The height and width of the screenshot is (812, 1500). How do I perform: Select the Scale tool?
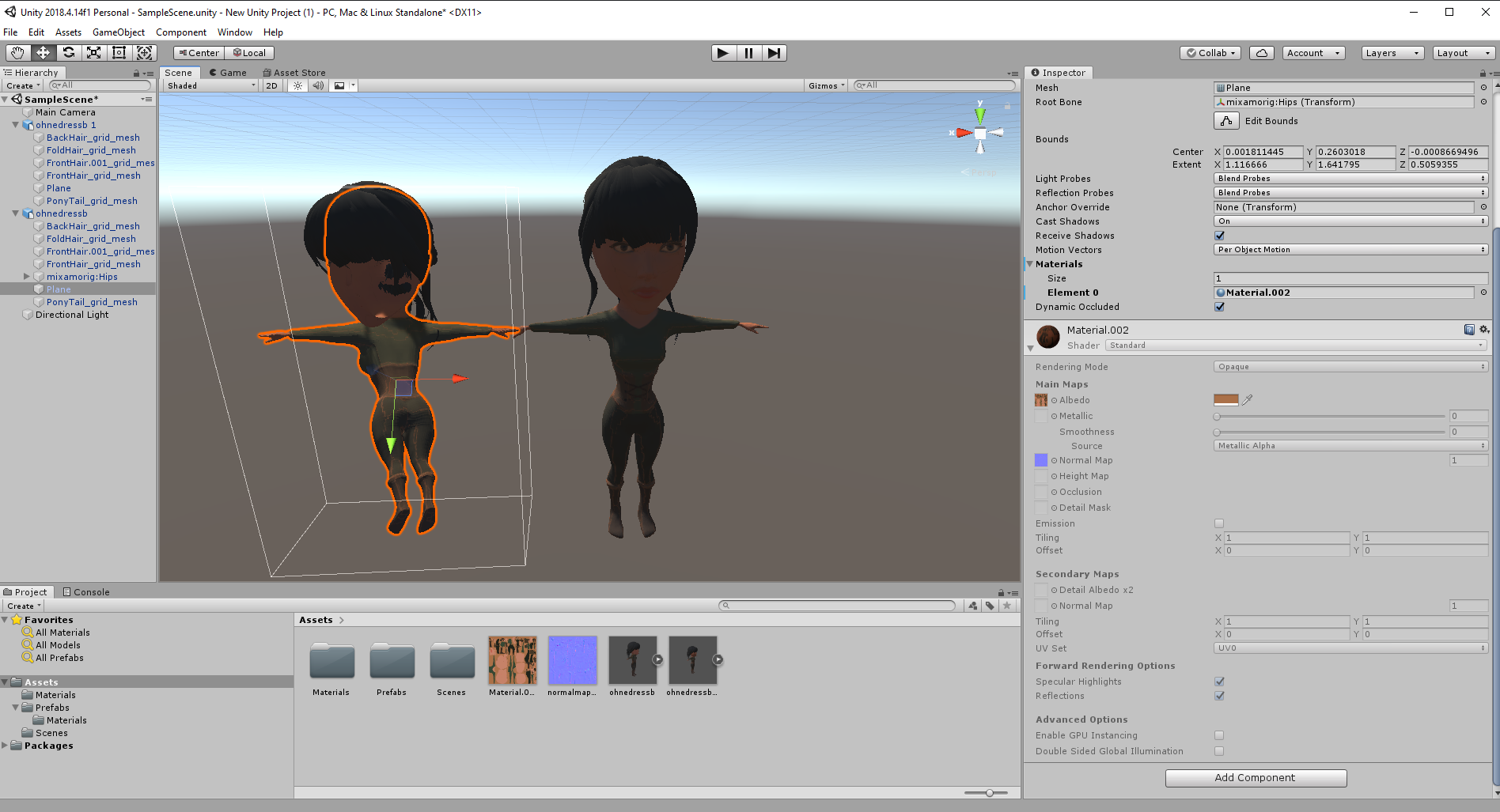[93, 53]
